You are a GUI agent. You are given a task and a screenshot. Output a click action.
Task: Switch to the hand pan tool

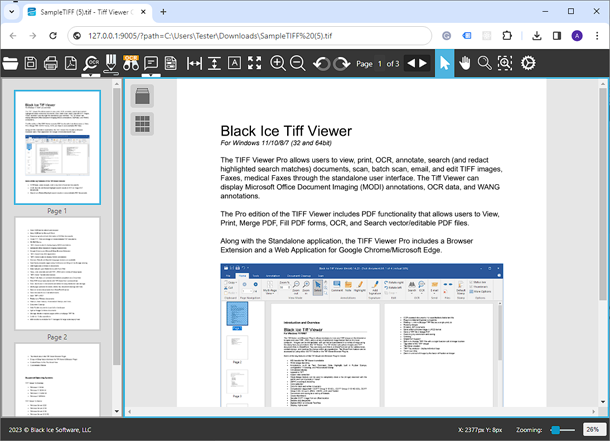(465, 64)
